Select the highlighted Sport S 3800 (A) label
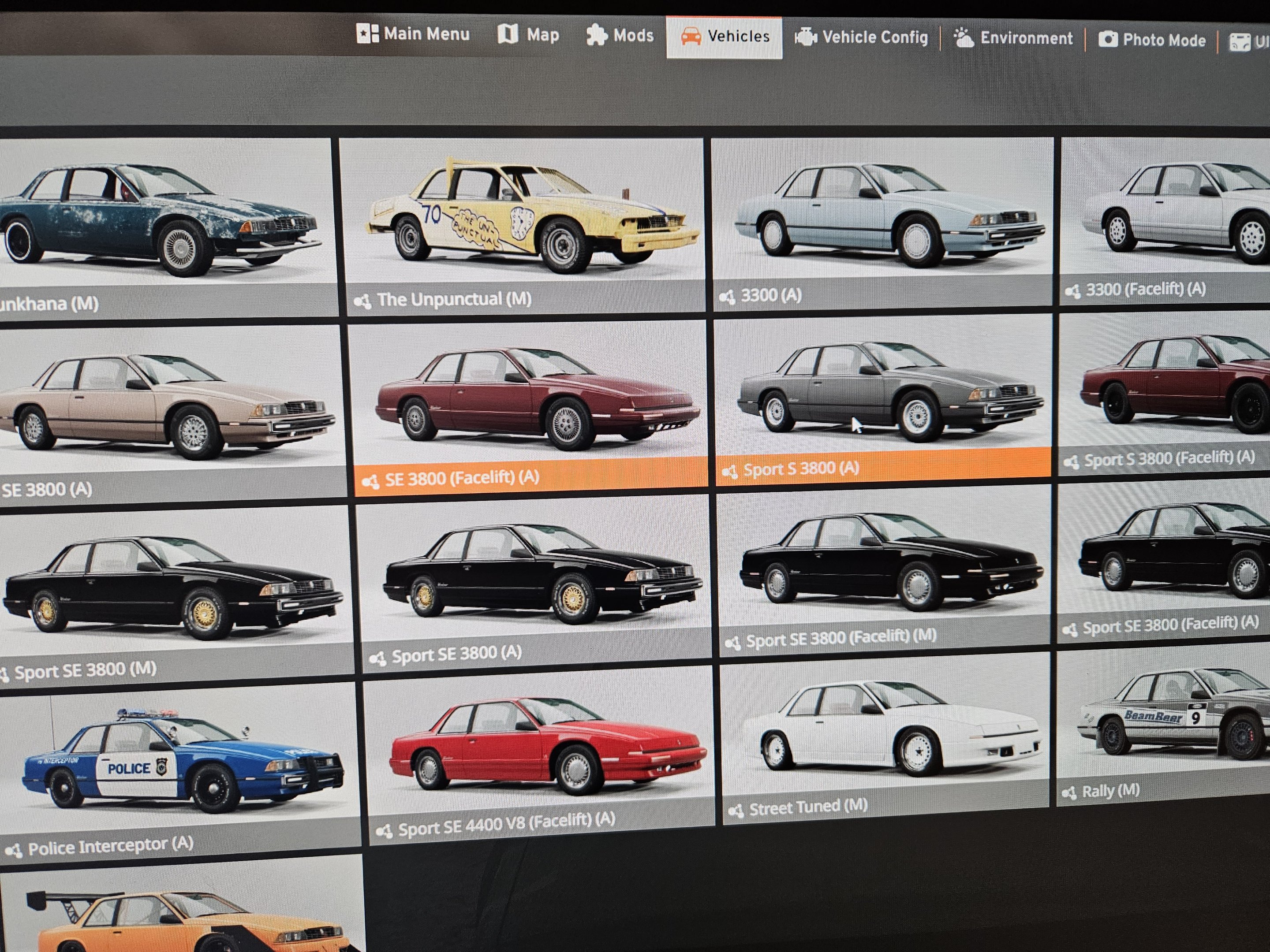Viewport: 1270px width, 952px height. click(x=800, y=469)
